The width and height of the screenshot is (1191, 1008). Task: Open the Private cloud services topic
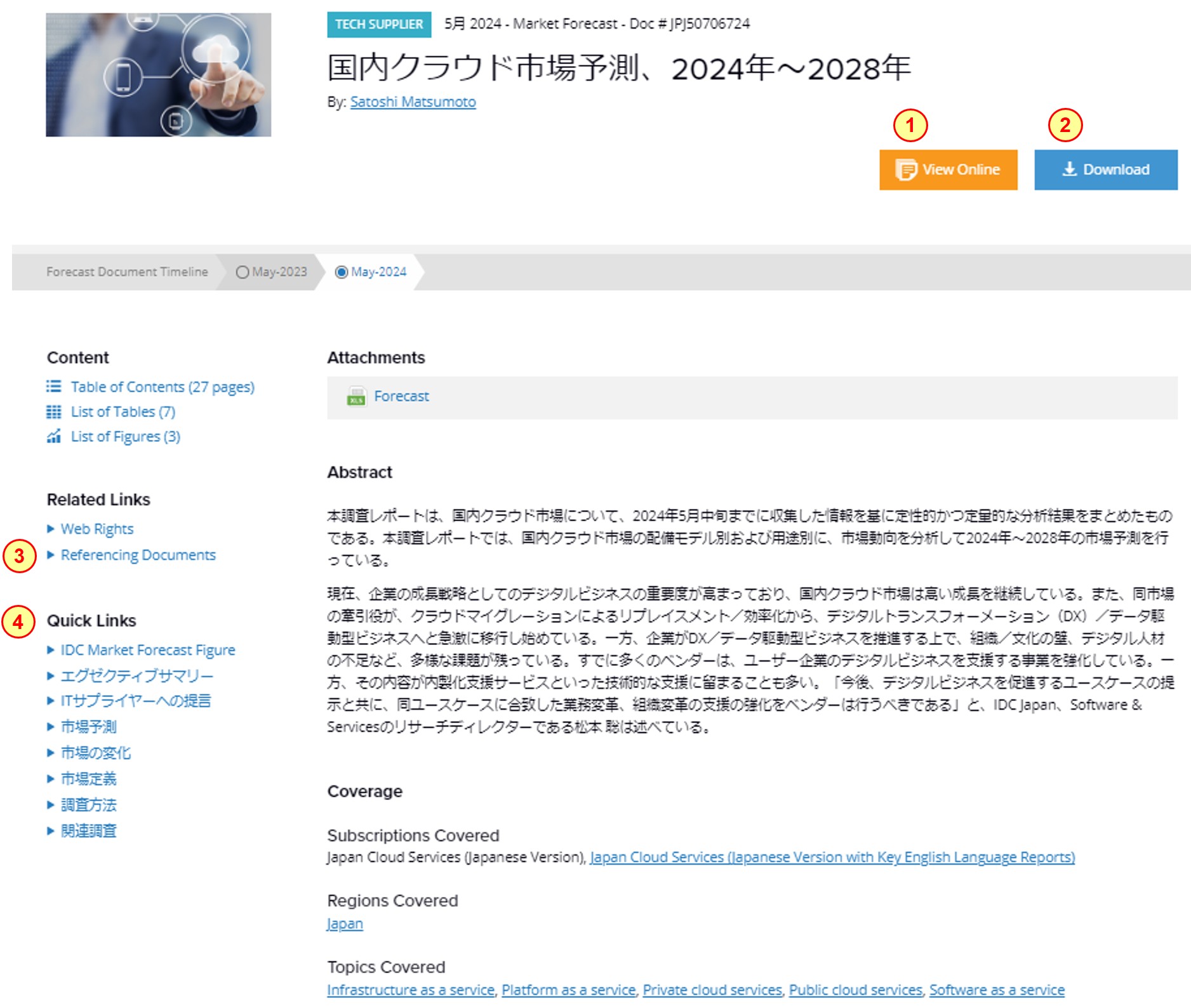coord(712,990)
